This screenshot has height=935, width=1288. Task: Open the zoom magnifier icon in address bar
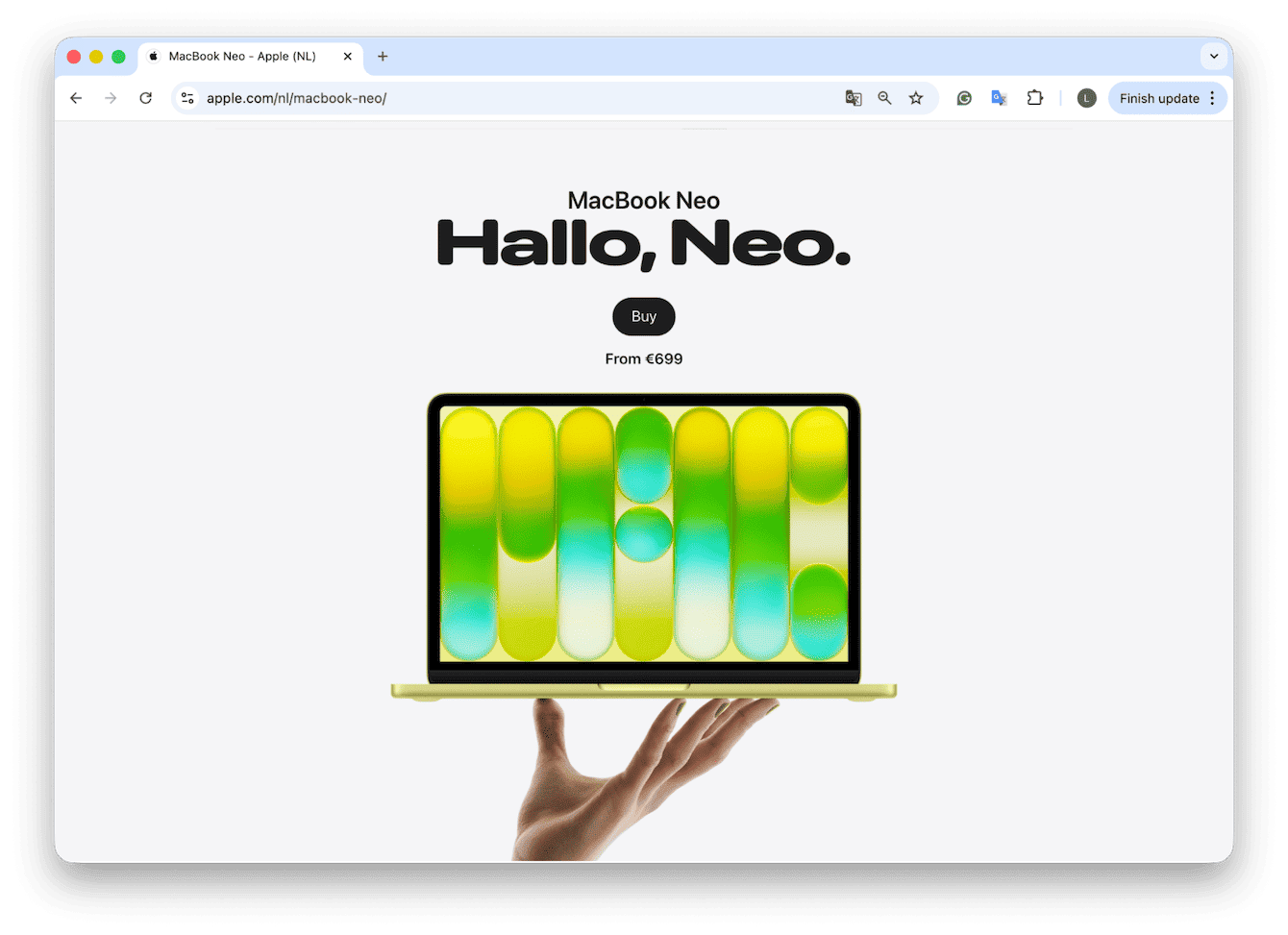click(x=884, y=97)
